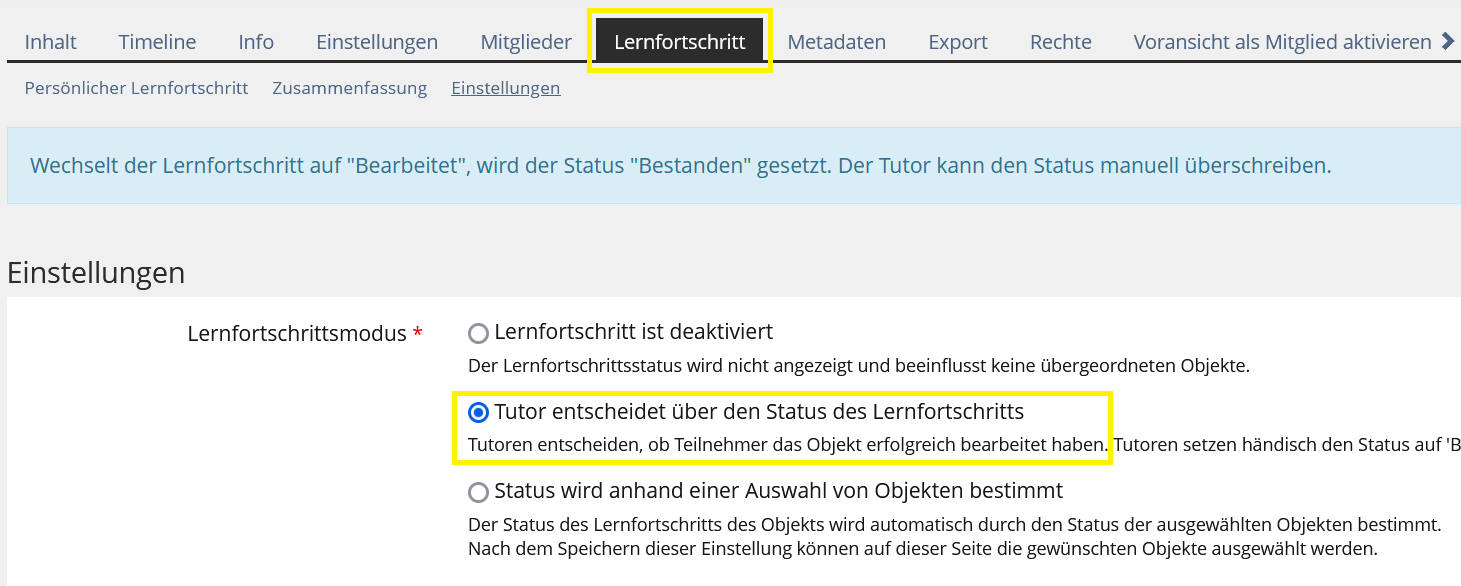The width and height of the screenshot is (1461, 586).
Task: Click the active Lernfortschritt tab
Action: pyautogui.click(x=680, y=42)
